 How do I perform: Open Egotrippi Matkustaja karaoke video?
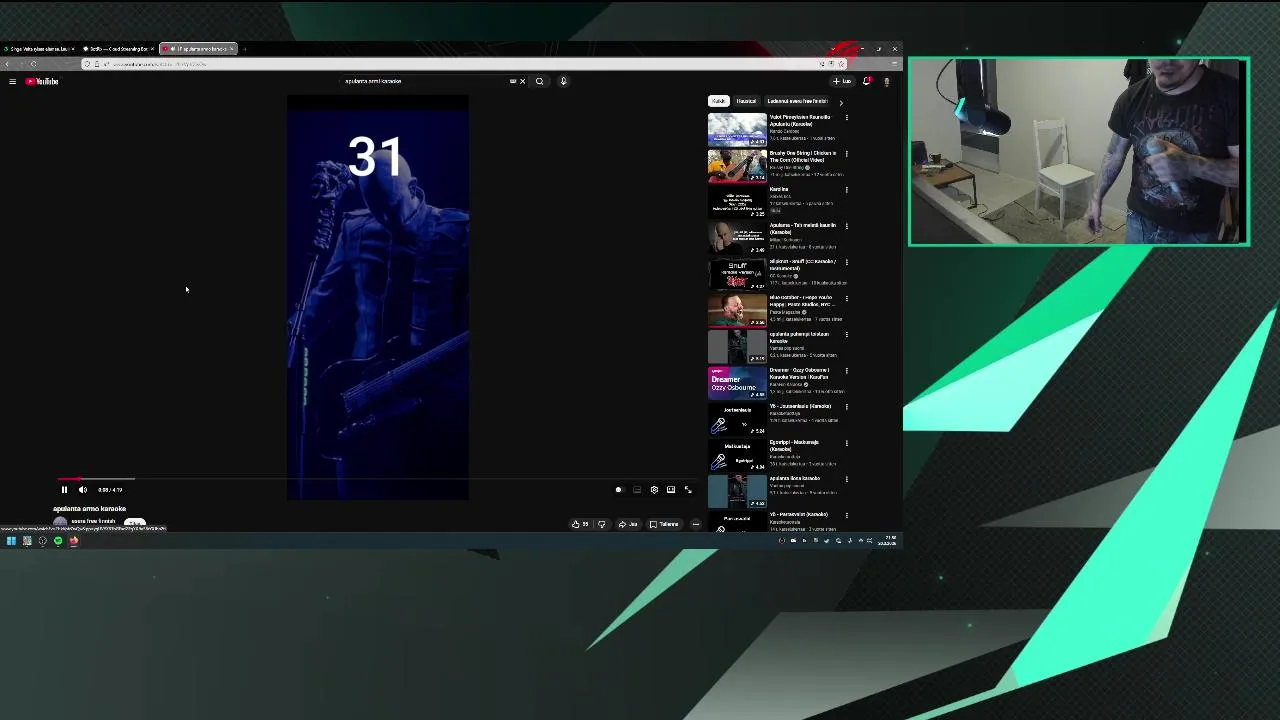pyautogui.click(x=737, y=454)
